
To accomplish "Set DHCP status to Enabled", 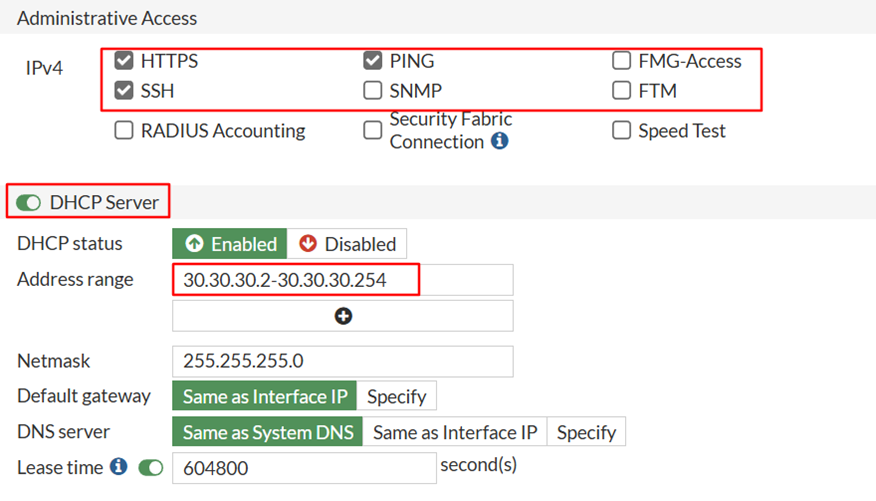I will [x=230, y=244].
